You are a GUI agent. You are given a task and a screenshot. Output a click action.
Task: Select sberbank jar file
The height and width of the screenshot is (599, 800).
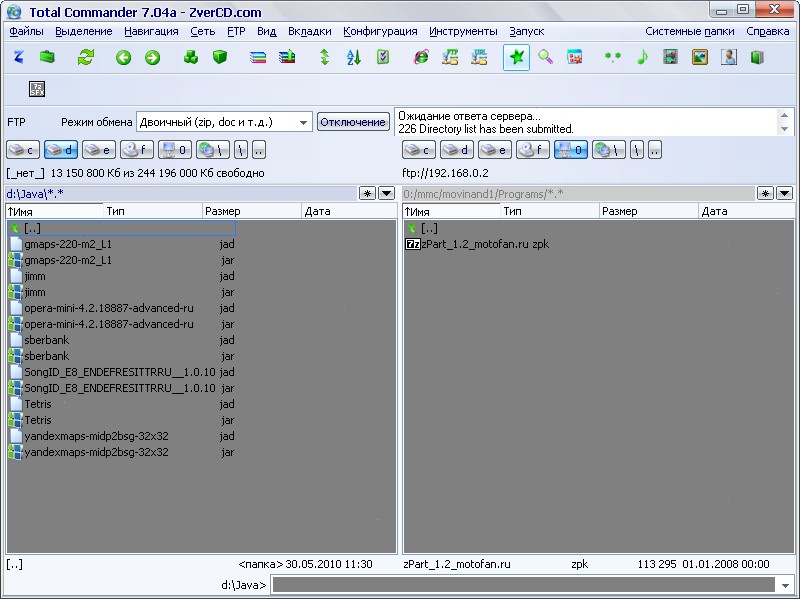[121, 356]
